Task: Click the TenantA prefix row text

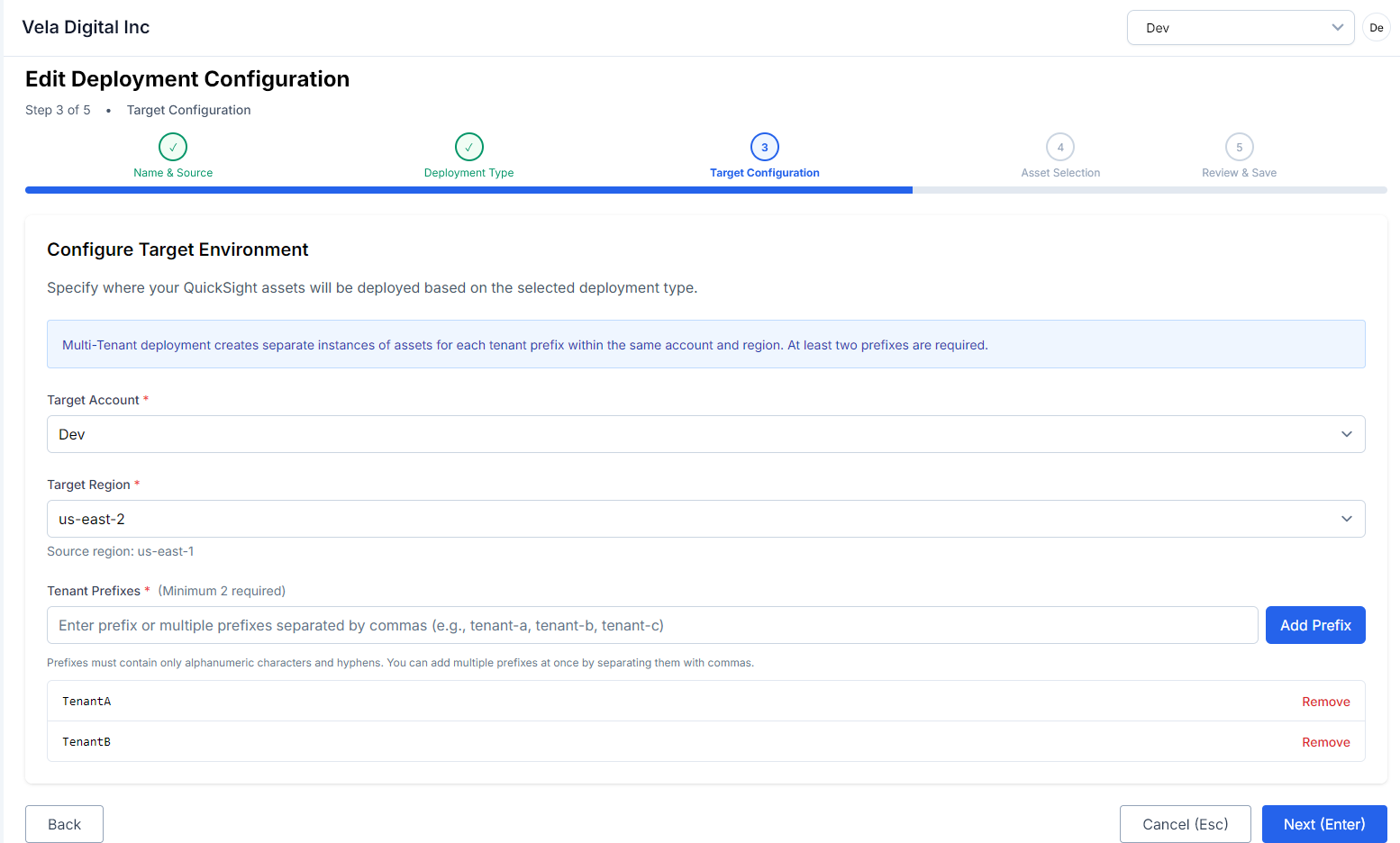Action: tap(86, 702)
